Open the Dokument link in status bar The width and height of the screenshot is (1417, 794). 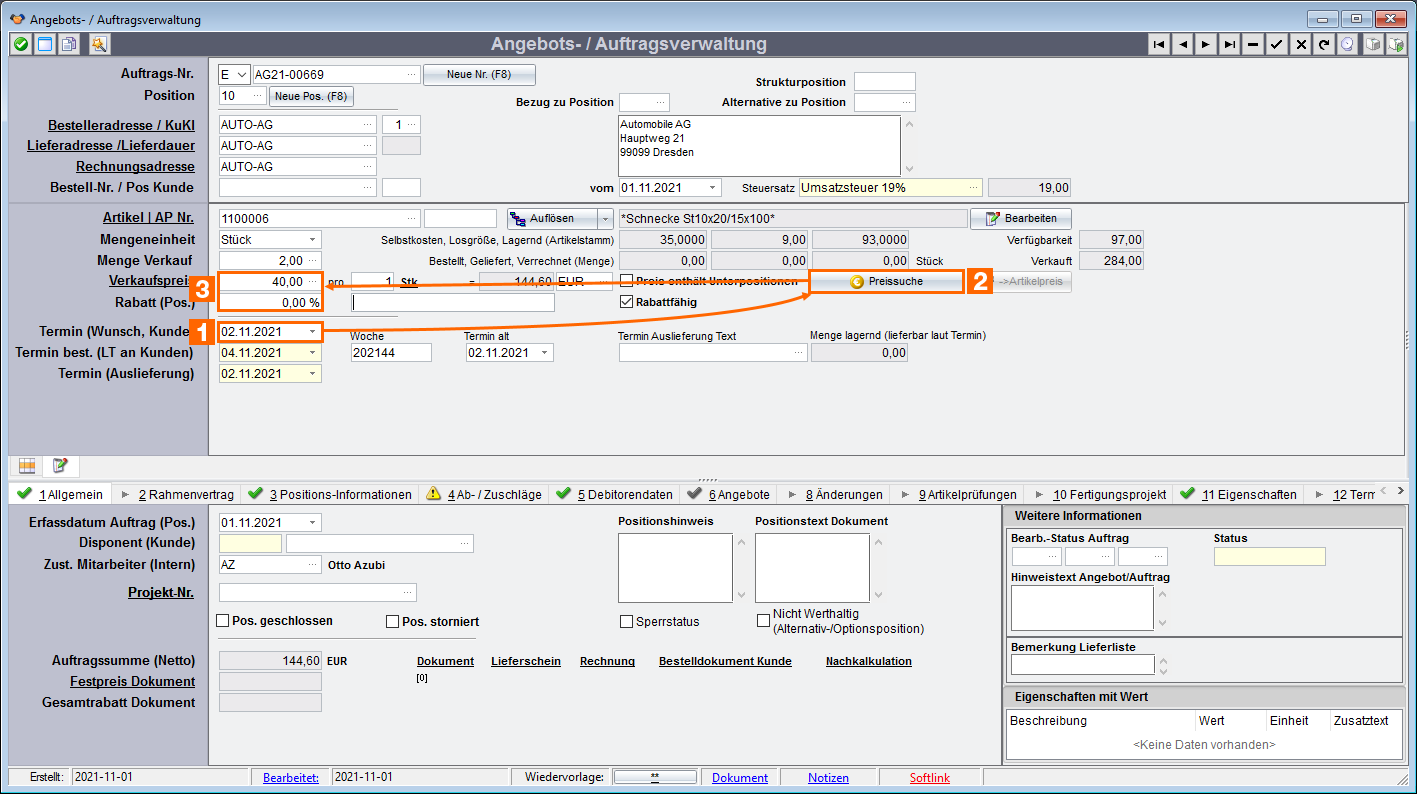pyautogui.click(x=740, y=777)
